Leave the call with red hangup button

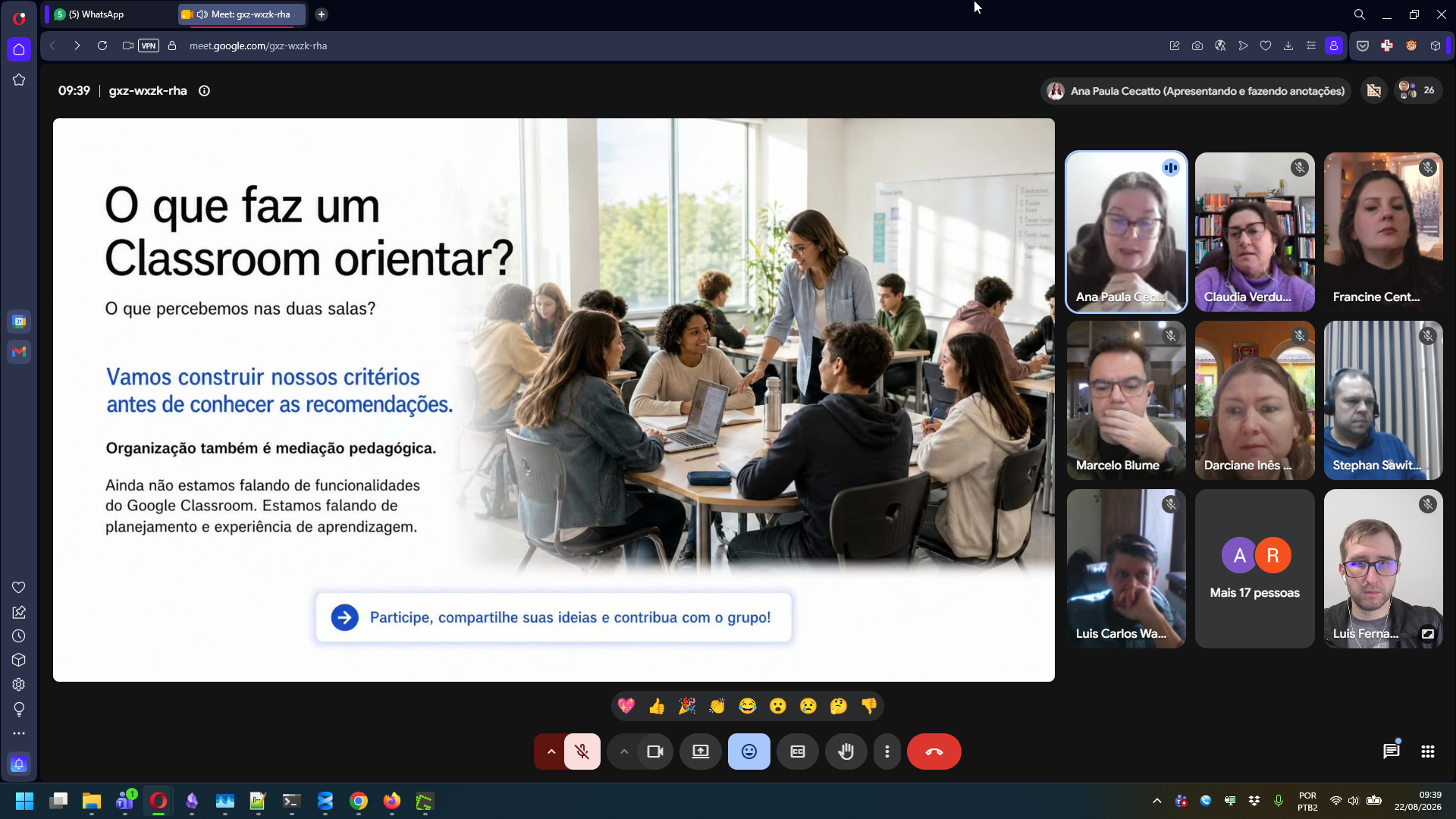[934, 752]
